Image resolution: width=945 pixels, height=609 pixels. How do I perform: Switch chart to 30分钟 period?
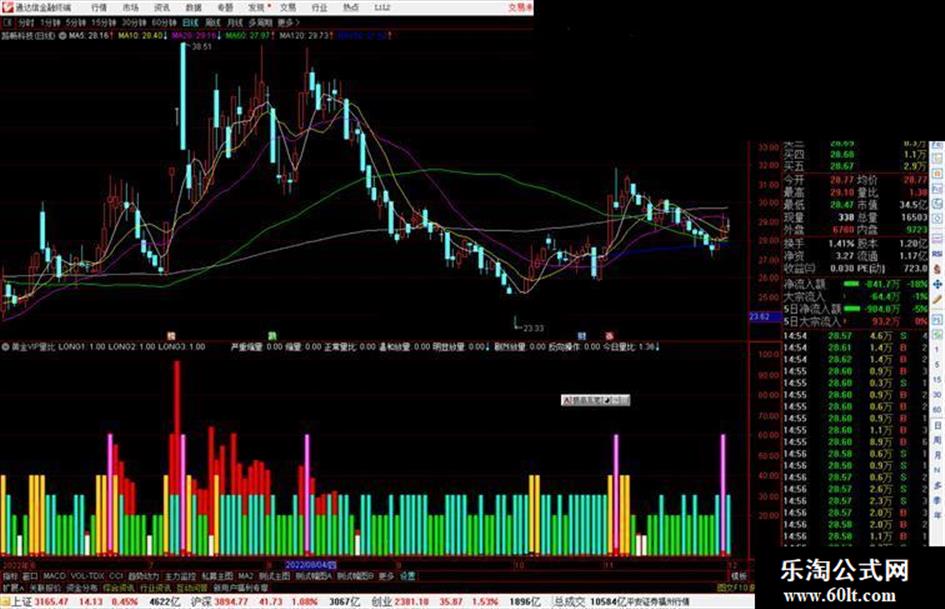click(134, 22)
